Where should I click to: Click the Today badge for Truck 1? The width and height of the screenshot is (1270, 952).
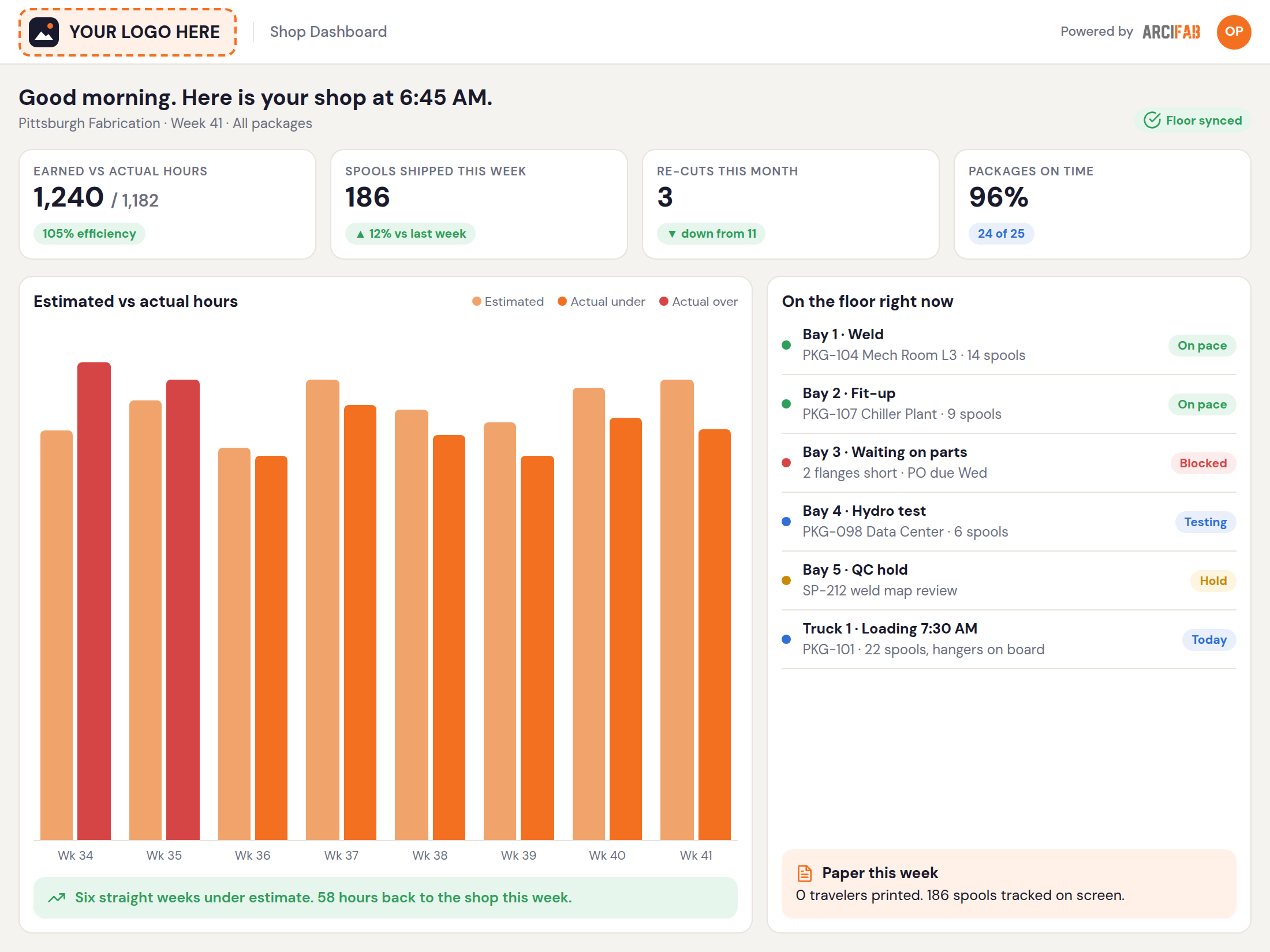(1209, 640)
